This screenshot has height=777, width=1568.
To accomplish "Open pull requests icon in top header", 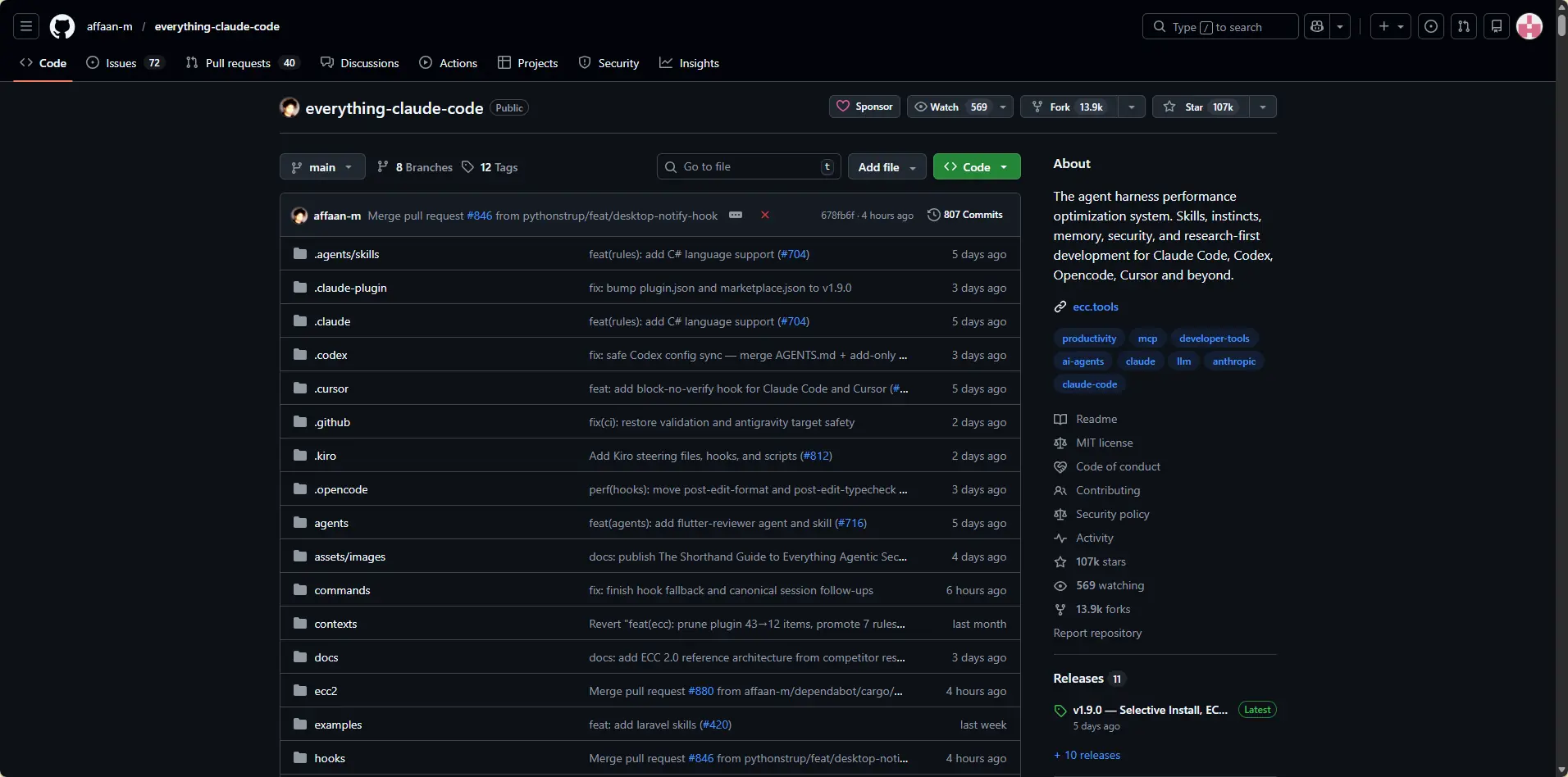I will tap(1464, 26).
